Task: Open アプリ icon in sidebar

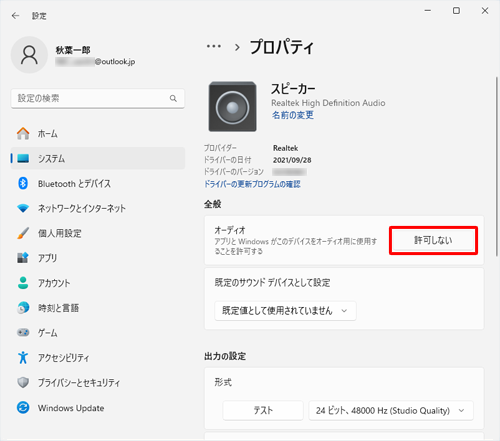Action: pos(23,258)
